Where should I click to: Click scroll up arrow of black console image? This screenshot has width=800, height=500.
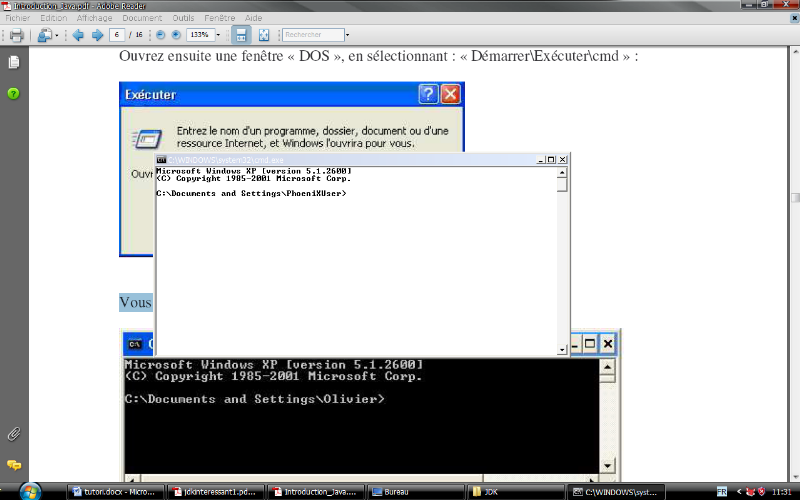point(607,366)
